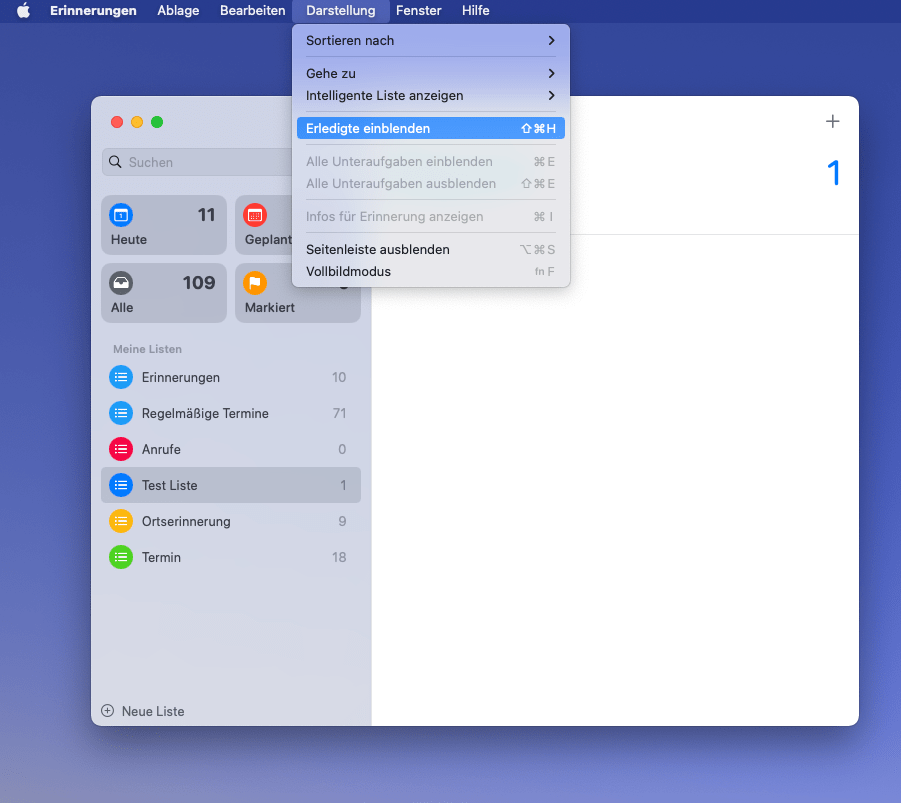Add new reminder with plus icon
901x803 pixels.
832,121
